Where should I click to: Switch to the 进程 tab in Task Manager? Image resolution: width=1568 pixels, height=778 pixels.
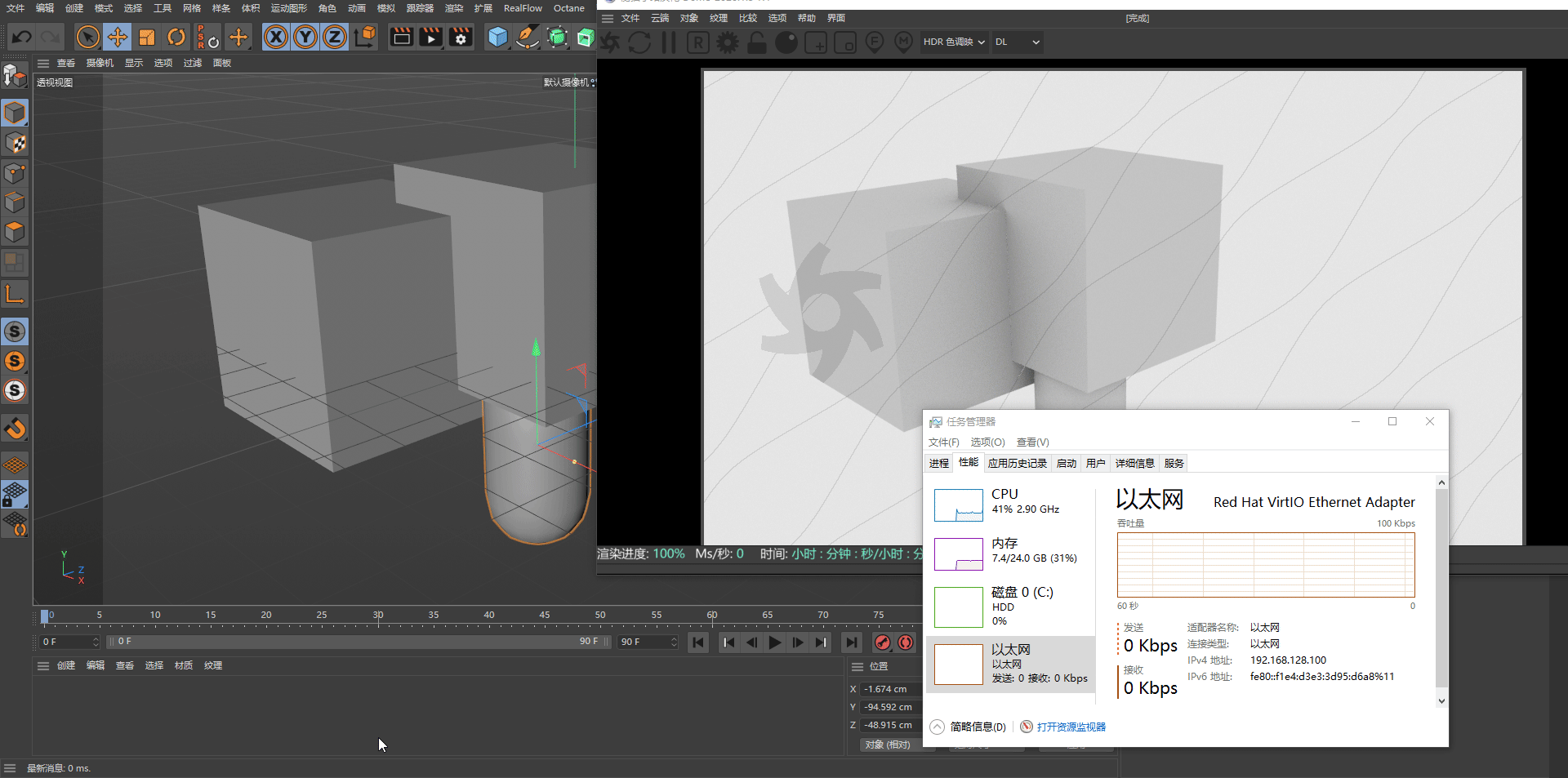(x=938, y=463)
